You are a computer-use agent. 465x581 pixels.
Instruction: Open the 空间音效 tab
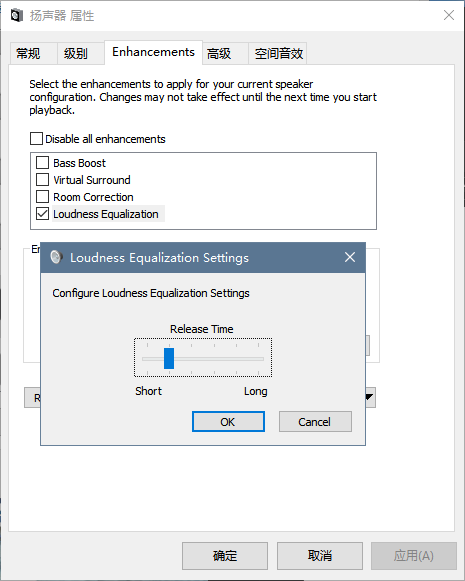tap(278, 54)
